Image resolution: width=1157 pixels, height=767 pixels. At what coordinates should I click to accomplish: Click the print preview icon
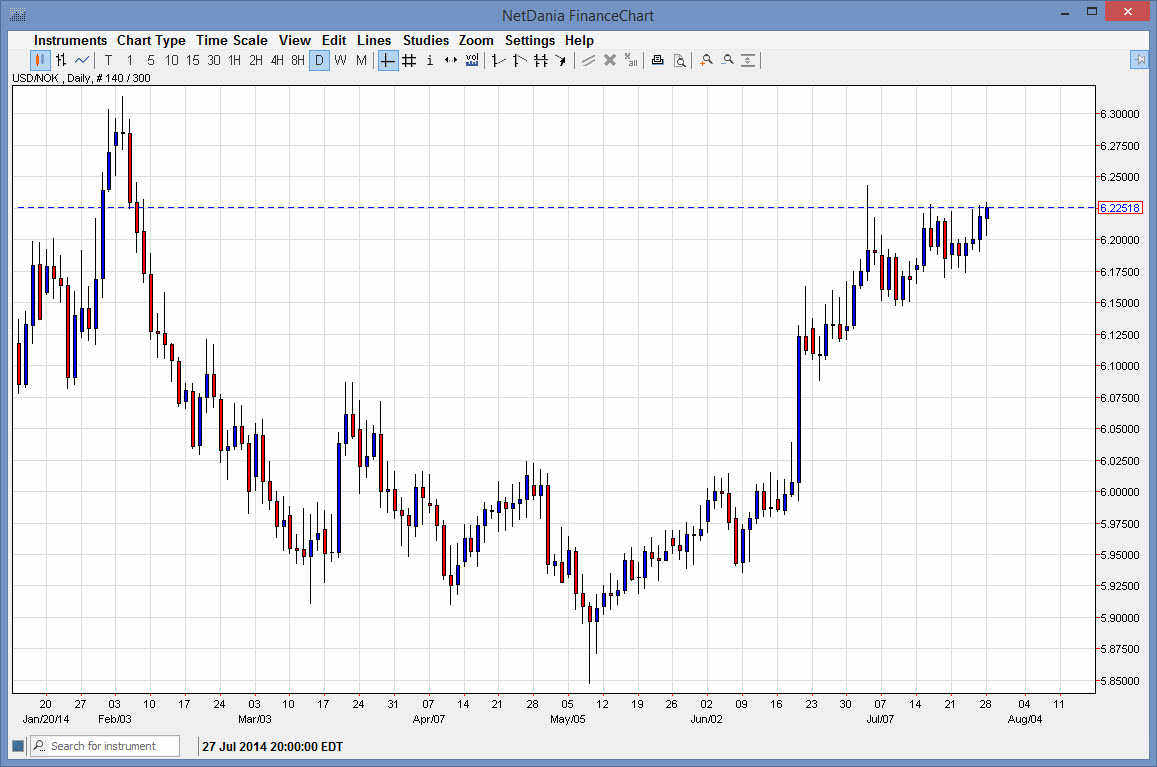pyautogui.click(x=680, y=60)
